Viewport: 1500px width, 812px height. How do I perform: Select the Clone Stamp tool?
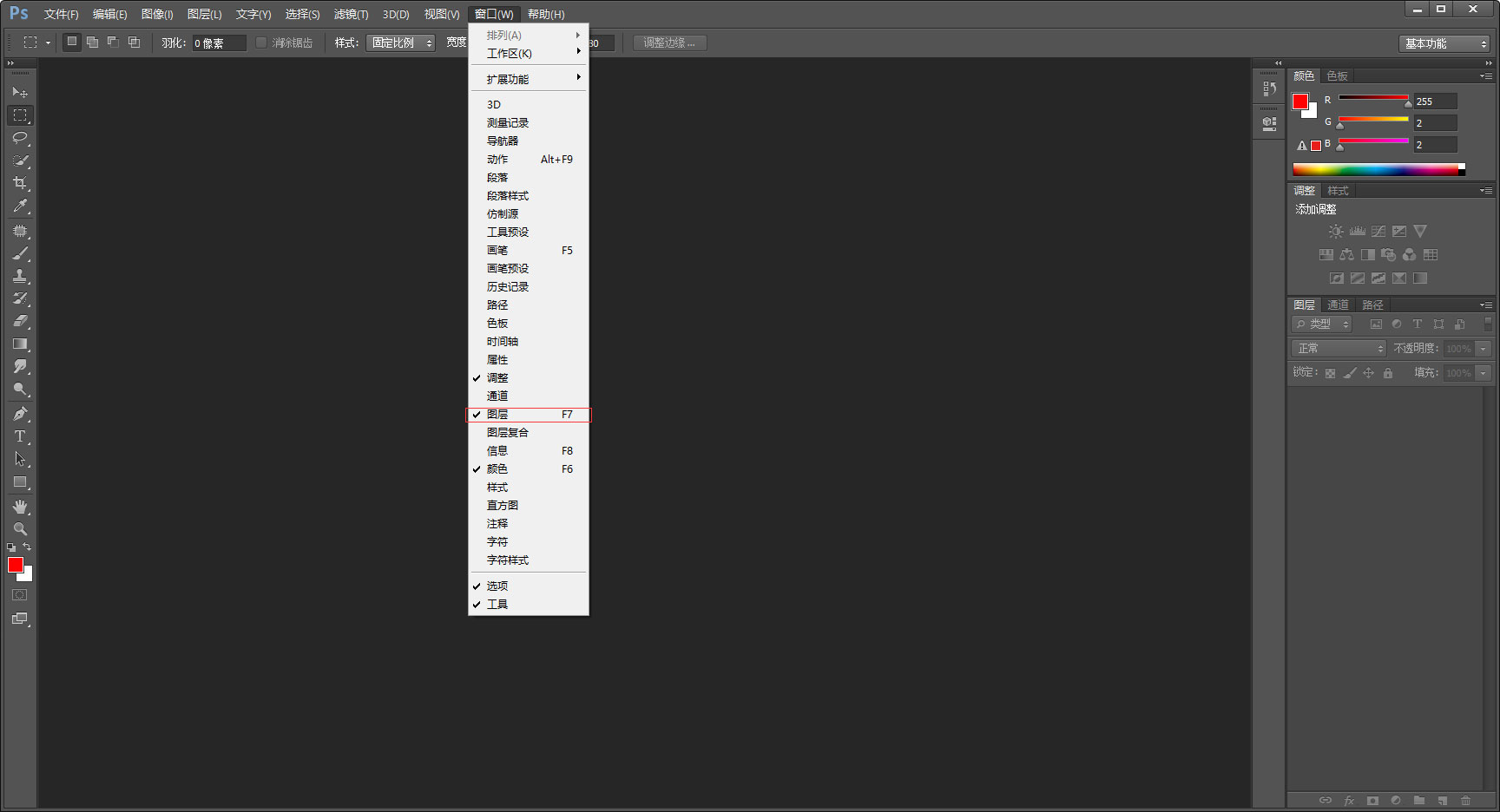pos(20,276)
